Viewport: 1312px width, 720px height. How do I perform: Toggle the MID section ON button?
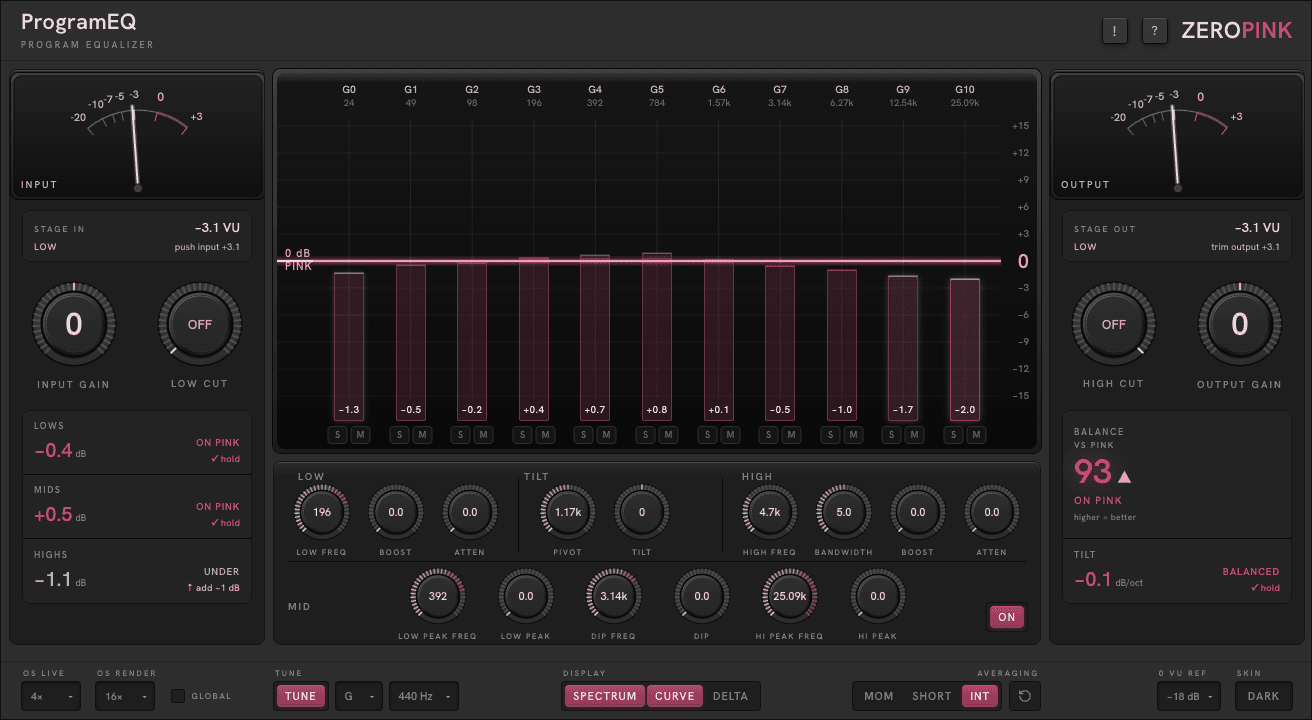point(1007,617)
